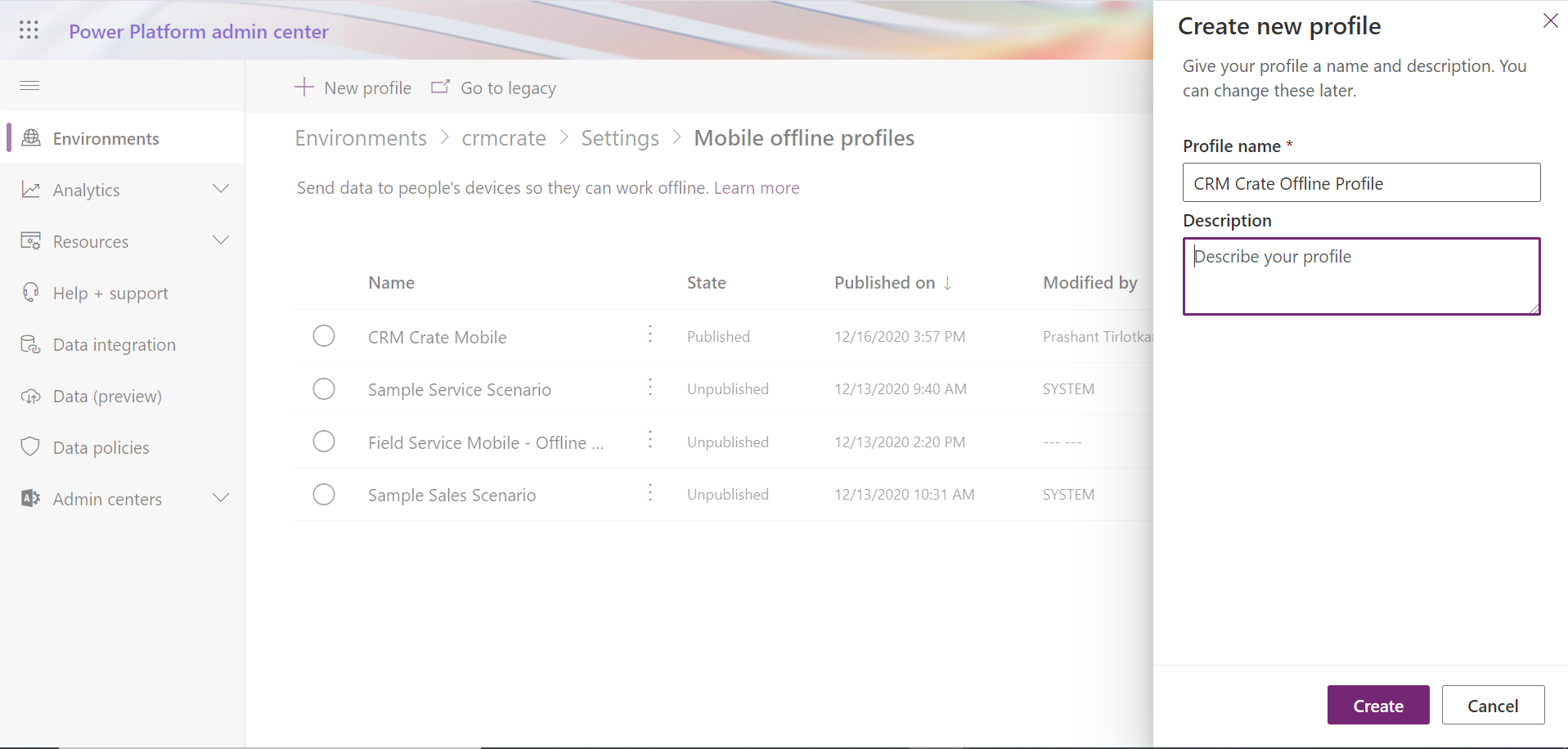Click the Data policies shield icon
Image resolution: width=1568 pixels, height=749 pixels.
click(30, 446)
